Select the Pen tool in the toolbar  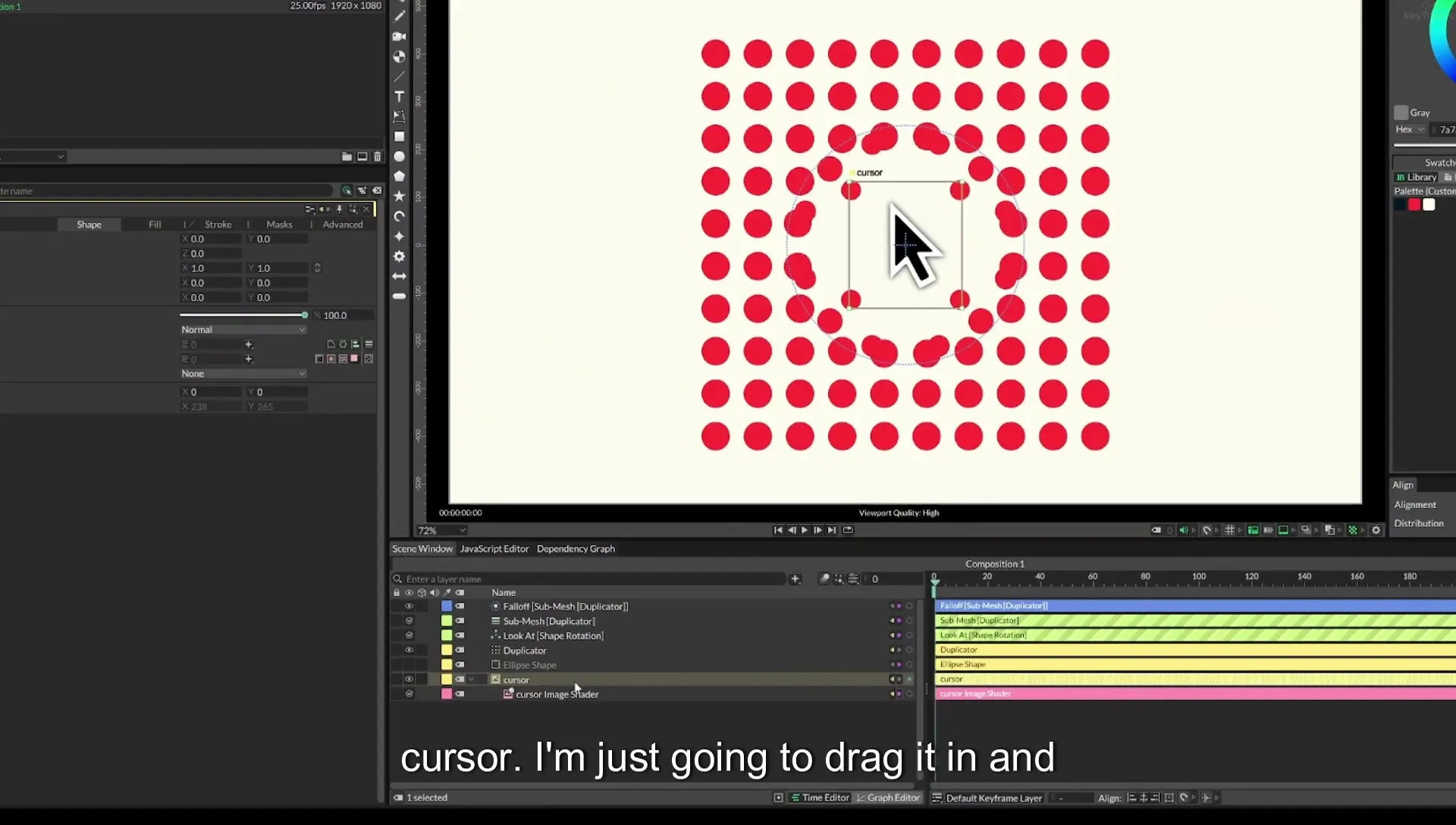click(399, 16)
